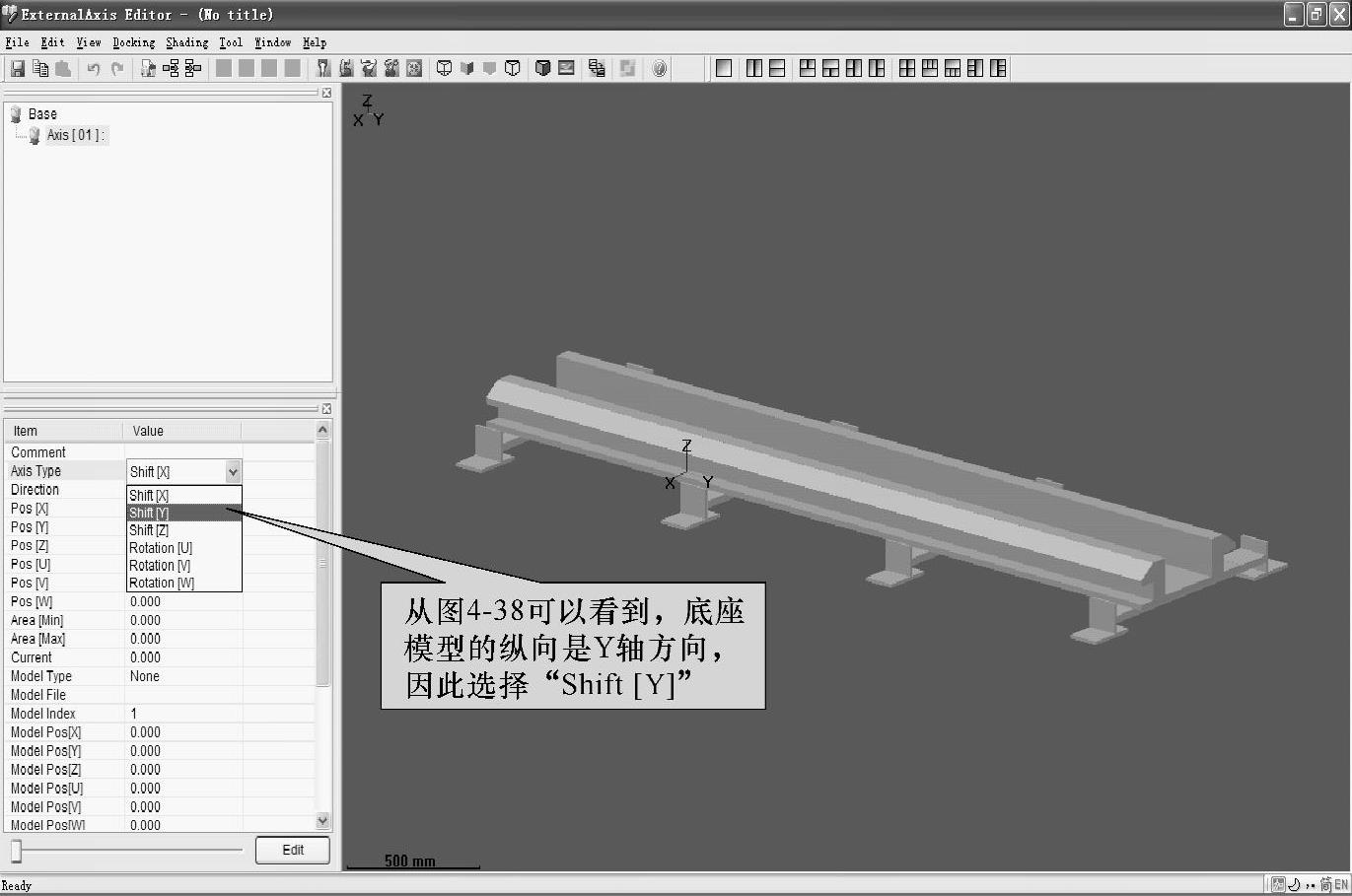Click the Item column header
The image size is (1352, 896).
63,431
